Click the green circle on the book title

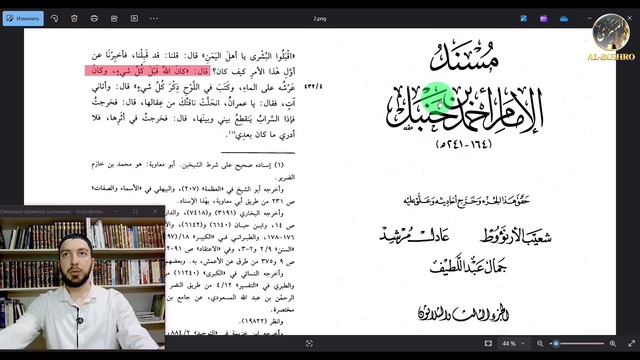pos(437,98)
